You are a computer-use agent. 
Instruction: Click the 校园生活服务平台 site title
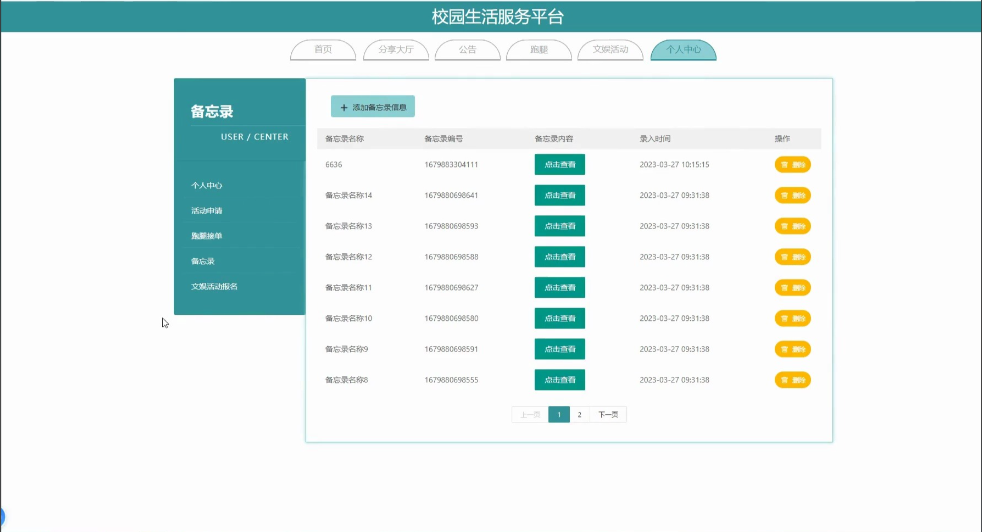(x=498, y=16)
